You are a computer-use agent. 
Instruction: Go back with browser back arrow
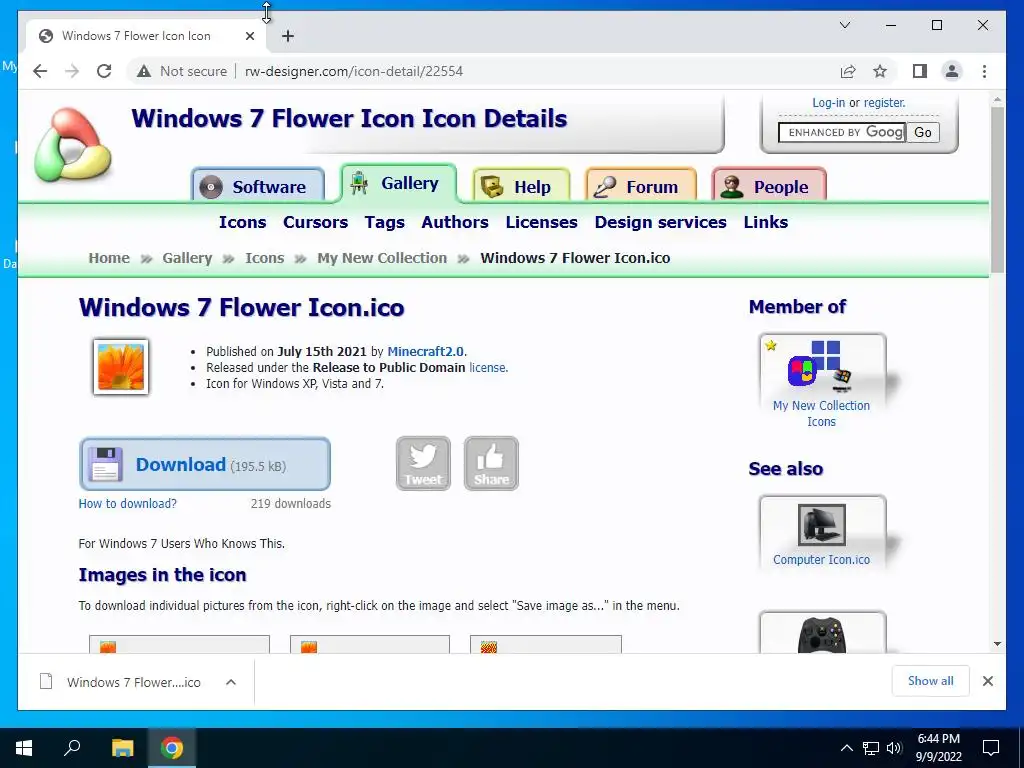[40, 71]
